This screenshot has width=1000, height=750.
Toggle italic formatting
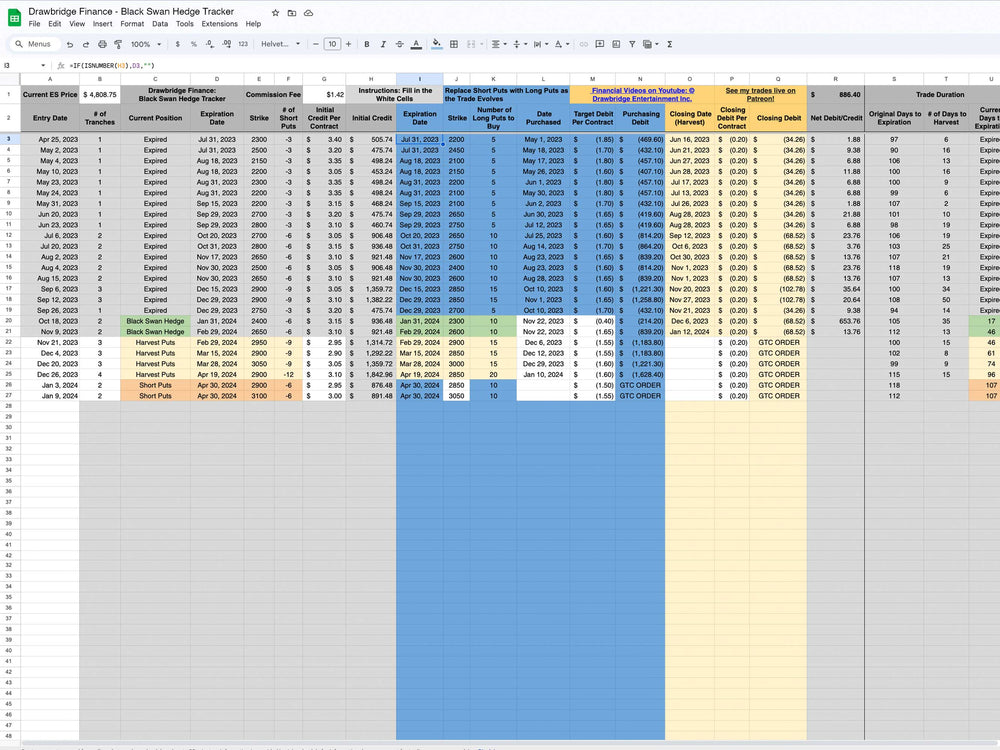(383, 45)
